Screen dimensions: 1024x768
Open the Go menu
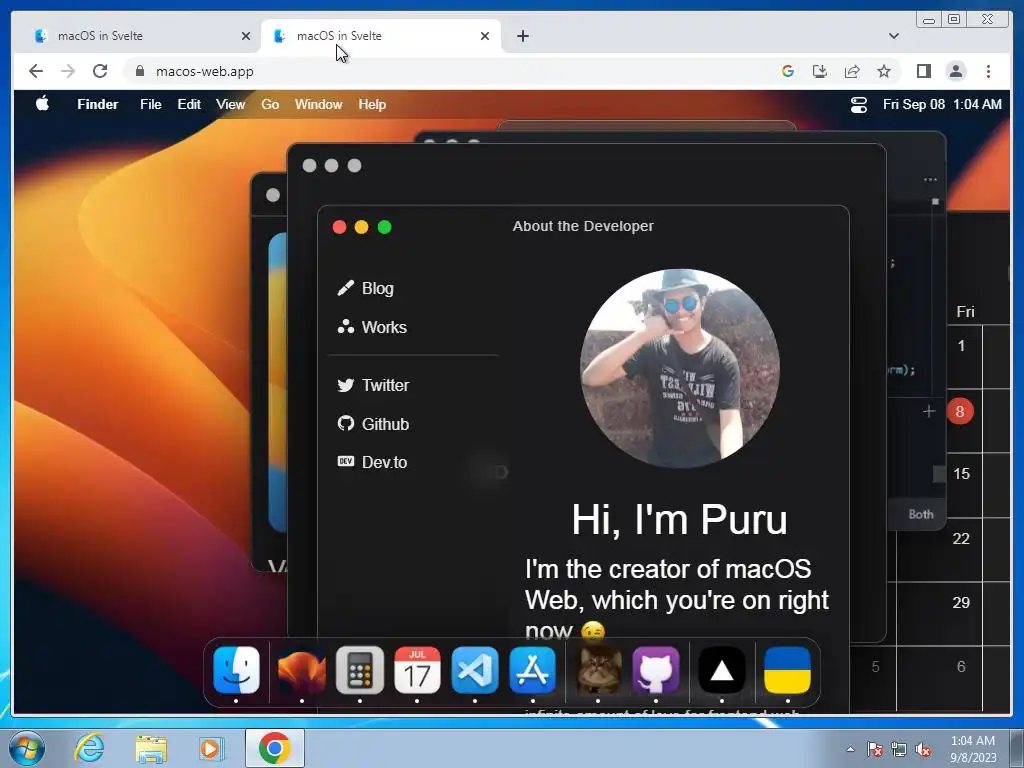tap(270, 104)
